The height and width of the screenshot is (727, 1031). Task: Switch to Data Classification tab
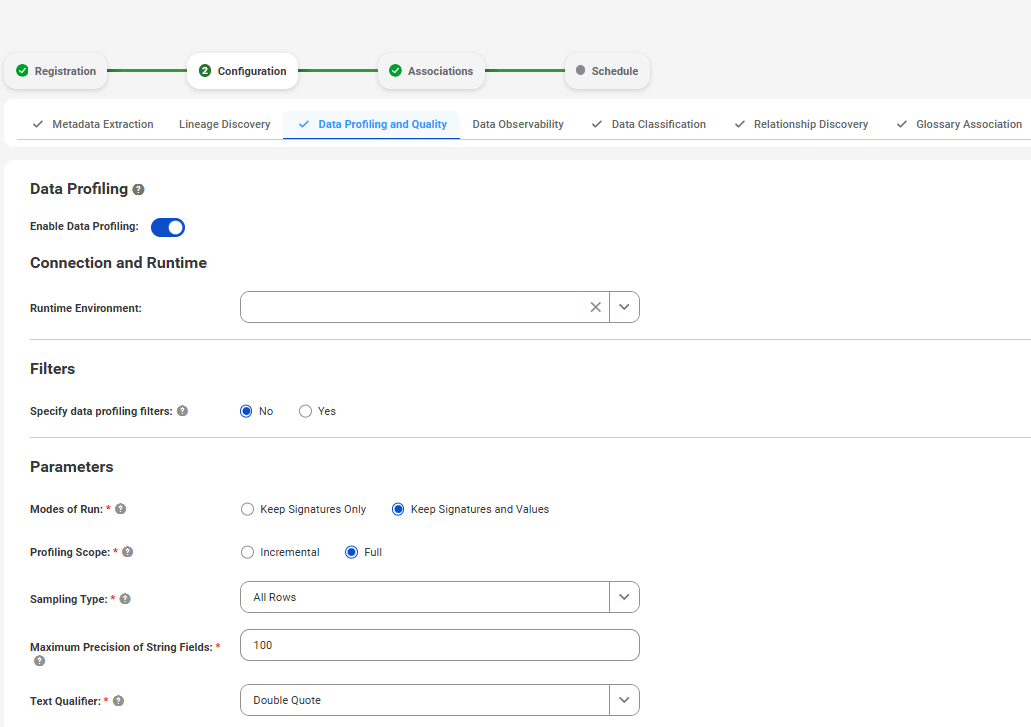click(x=649, y=124)
